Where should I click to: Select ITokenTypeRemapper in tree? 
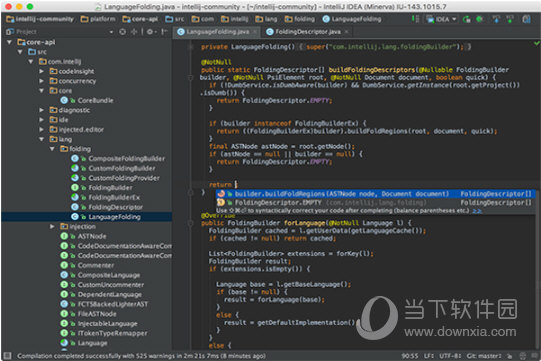coord(104,333)
